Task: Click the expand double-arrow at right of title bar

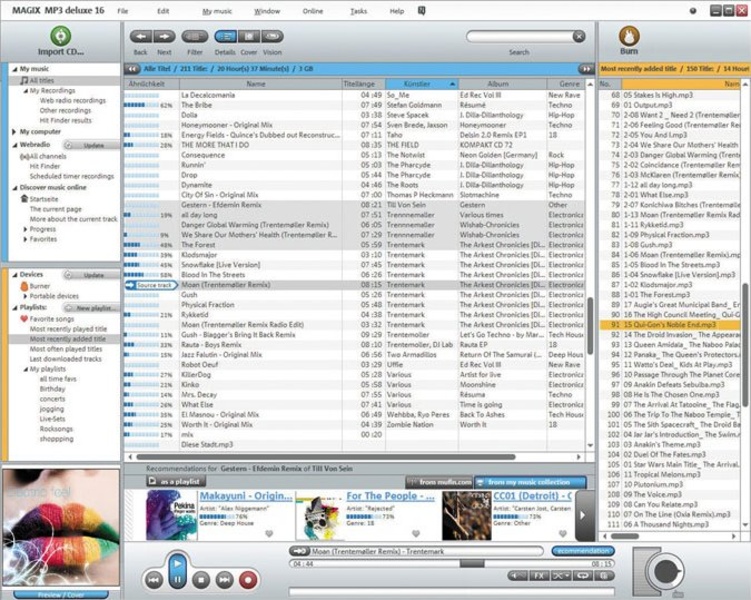Action: pyautogui.click(x=586, y=69)
